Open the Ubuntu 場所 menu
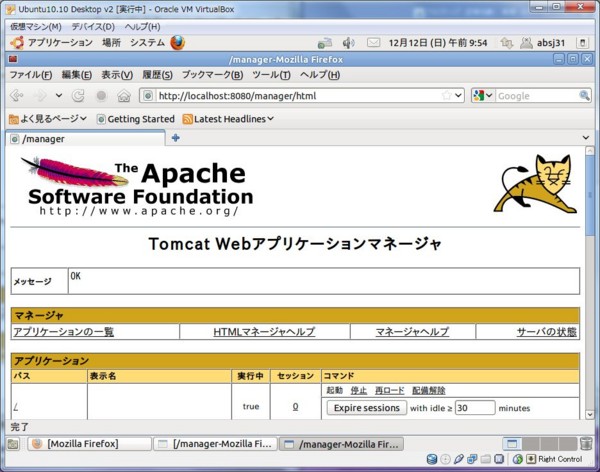 (x=111, y=42)
